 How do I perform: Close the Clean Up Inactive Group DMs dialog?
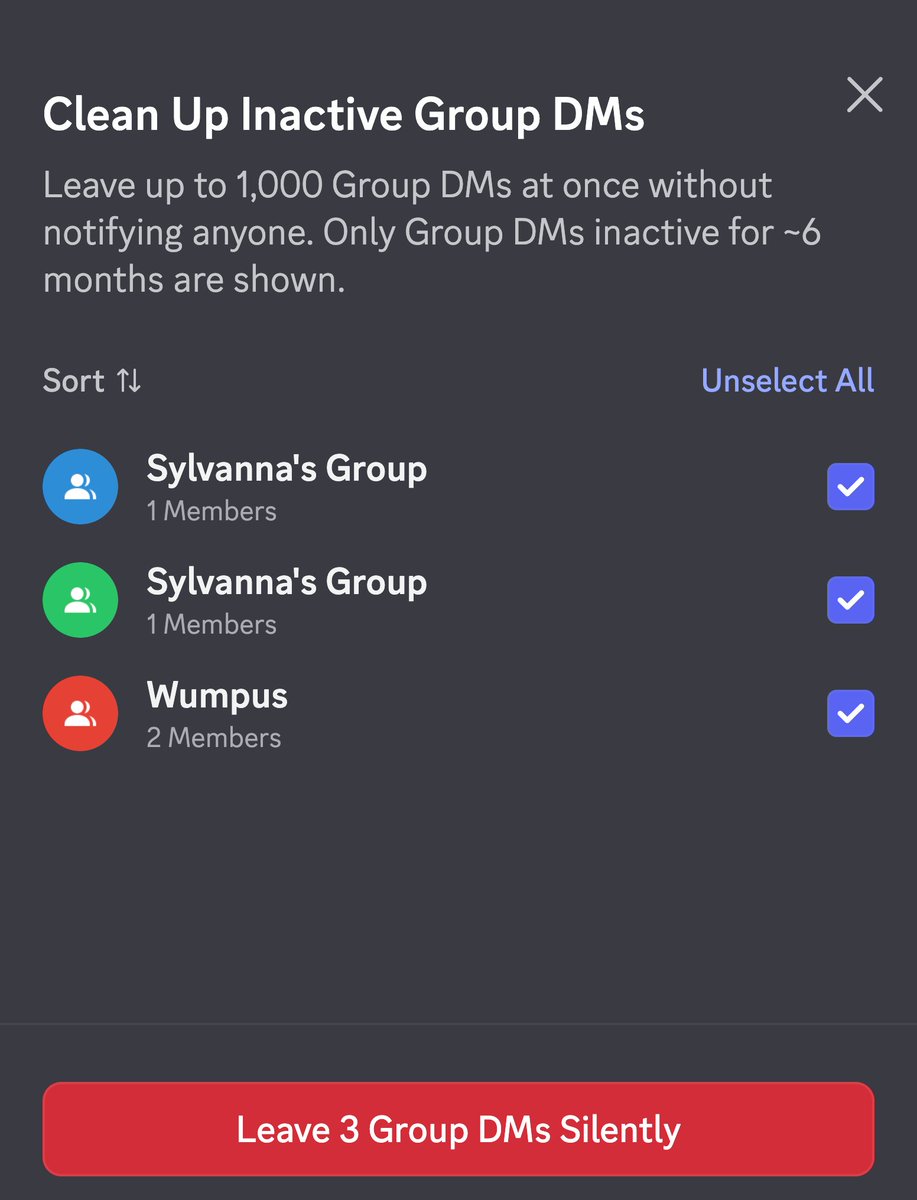864,95
